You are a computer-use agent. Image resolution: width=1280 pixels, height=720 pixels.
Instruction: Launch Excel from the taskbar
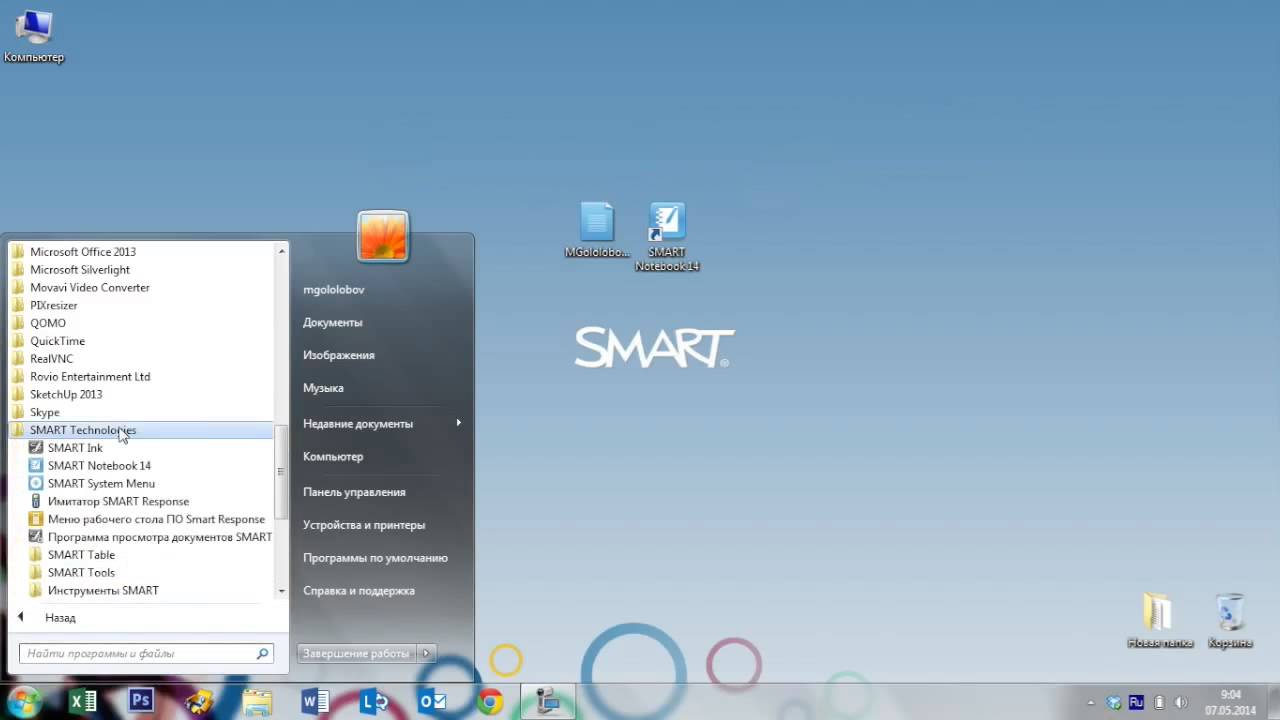(x=83, y=701)
